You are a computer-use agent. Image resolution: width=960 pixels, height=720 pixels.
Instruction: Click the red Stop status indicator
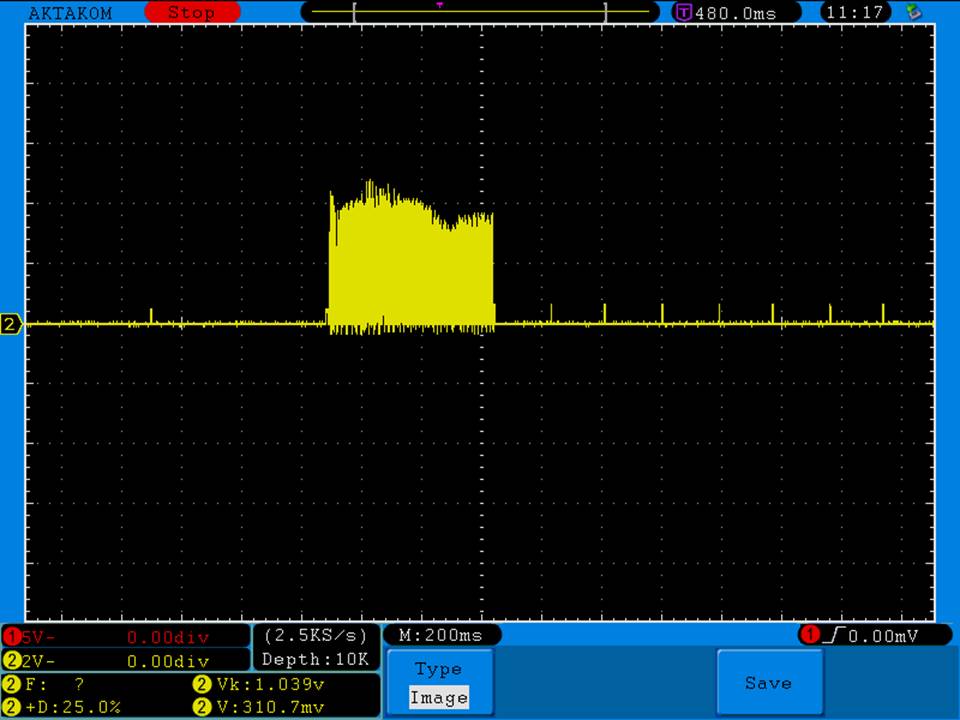click(x=192, y=12)
